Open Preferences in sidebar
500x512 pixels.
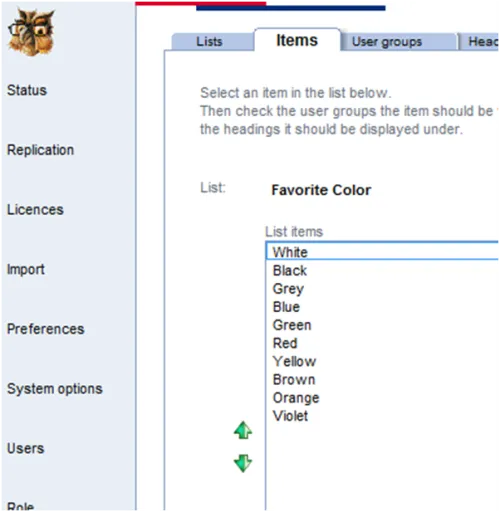click(46, 329)
